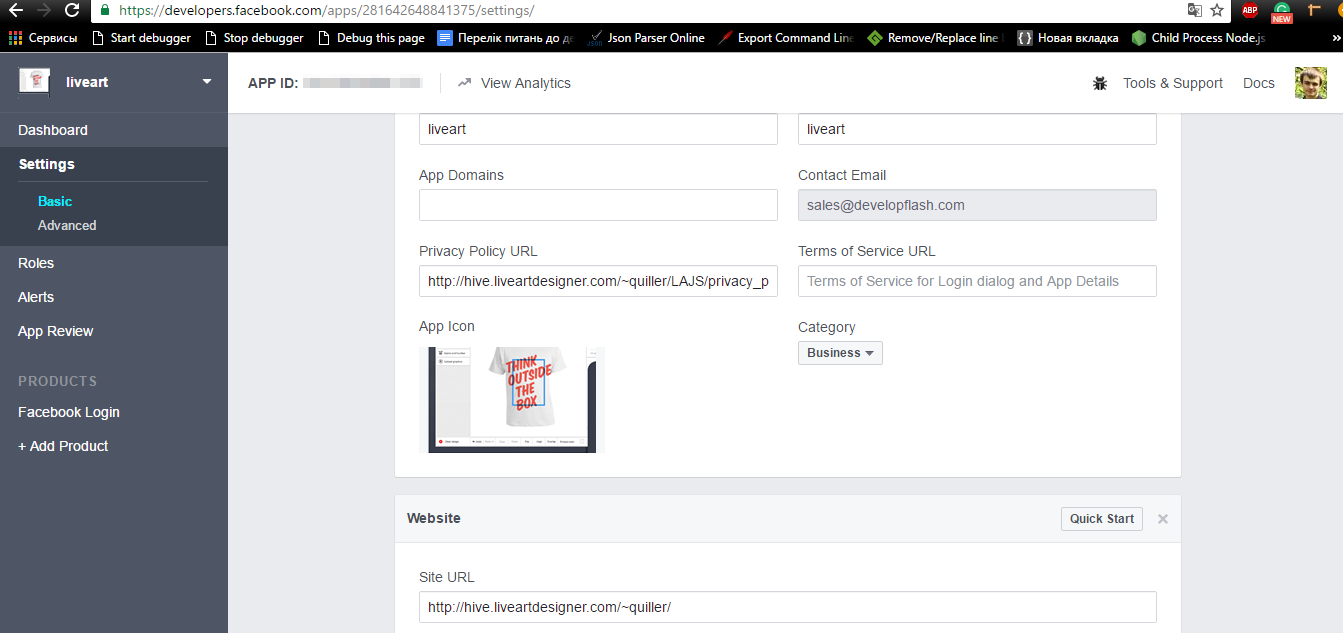Click the Quick Start button
The width and height of the screenshot is (1343, 633).
point(1102,518)
